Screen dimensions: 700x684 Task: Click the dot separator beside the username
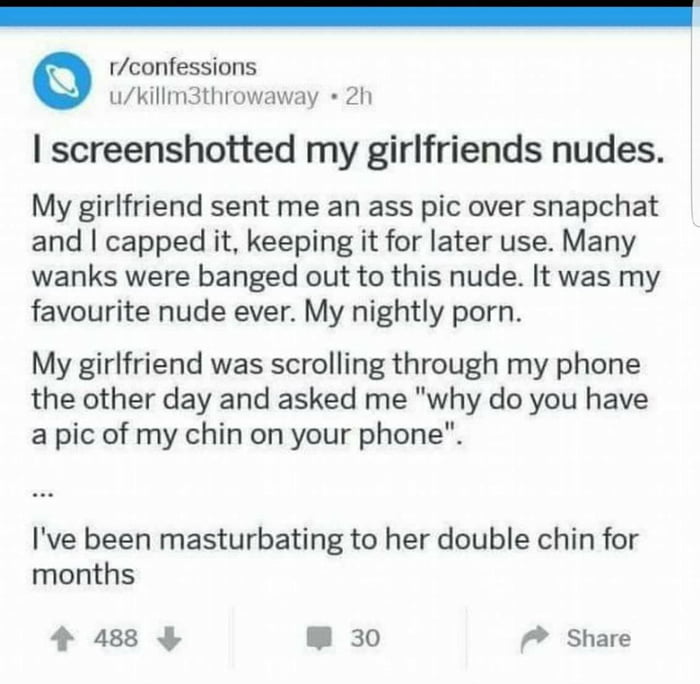332,97
